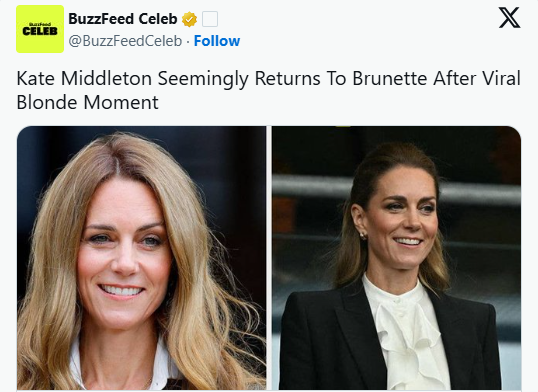Viewport: 538px width, 392px height.
Task: Select the word "CELEB" inside the avatar
Action: pos(40,32)
